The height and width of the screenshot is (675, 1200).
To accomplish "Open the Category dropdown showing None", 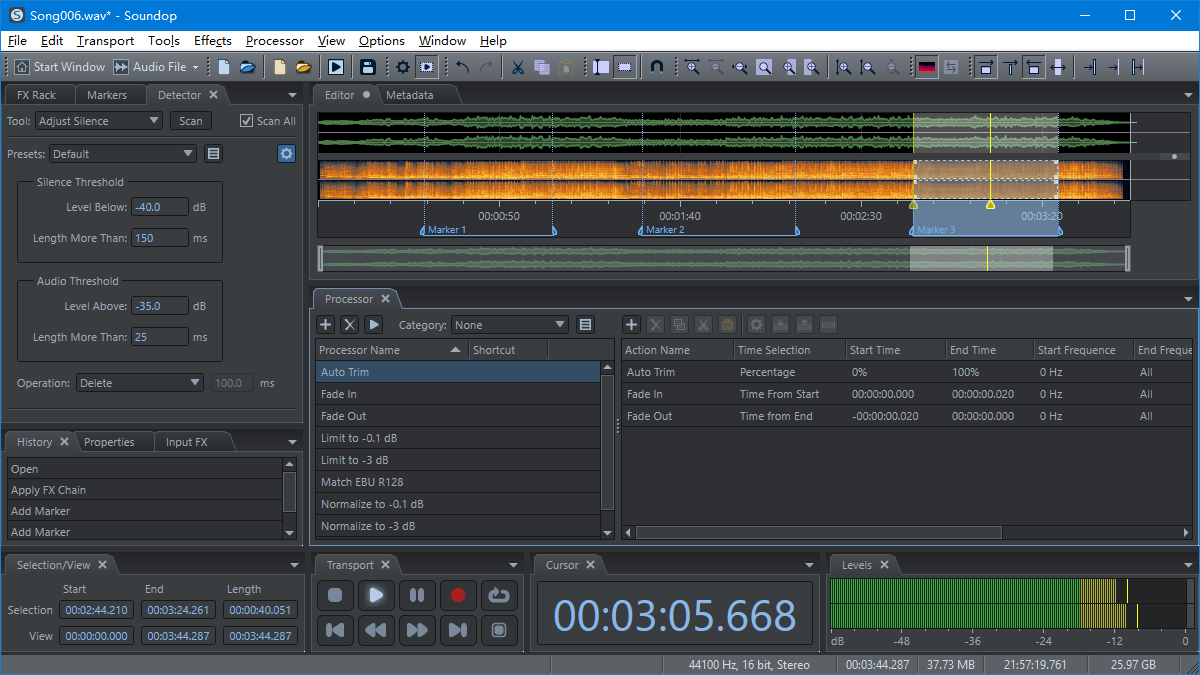I will tap(510, 325).
